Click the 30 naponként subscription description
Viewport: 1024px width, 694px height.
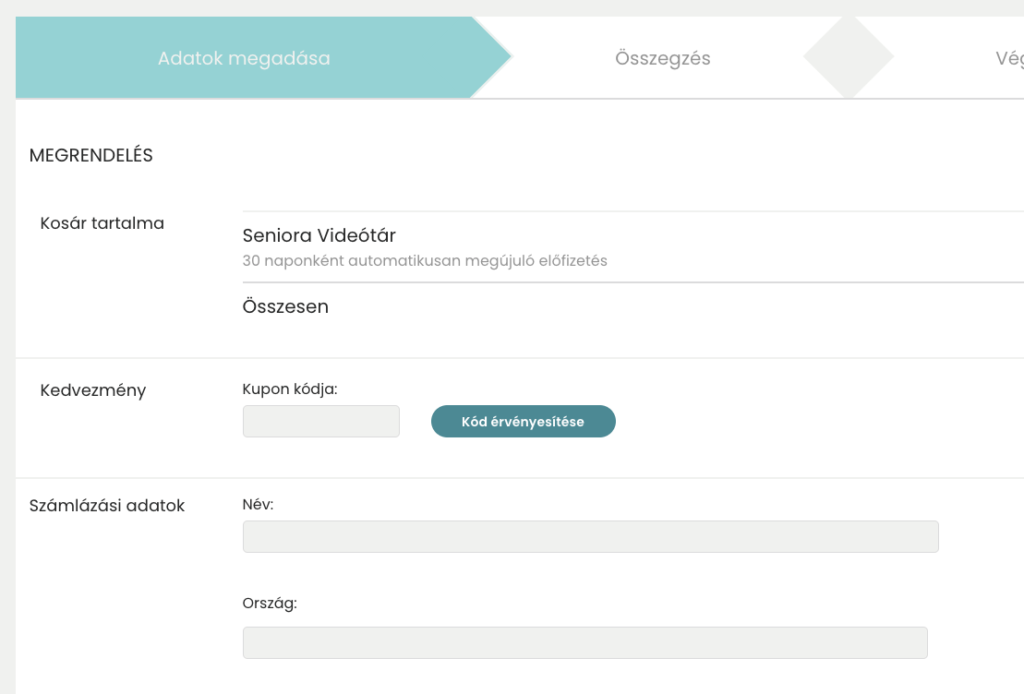[425, 261]
